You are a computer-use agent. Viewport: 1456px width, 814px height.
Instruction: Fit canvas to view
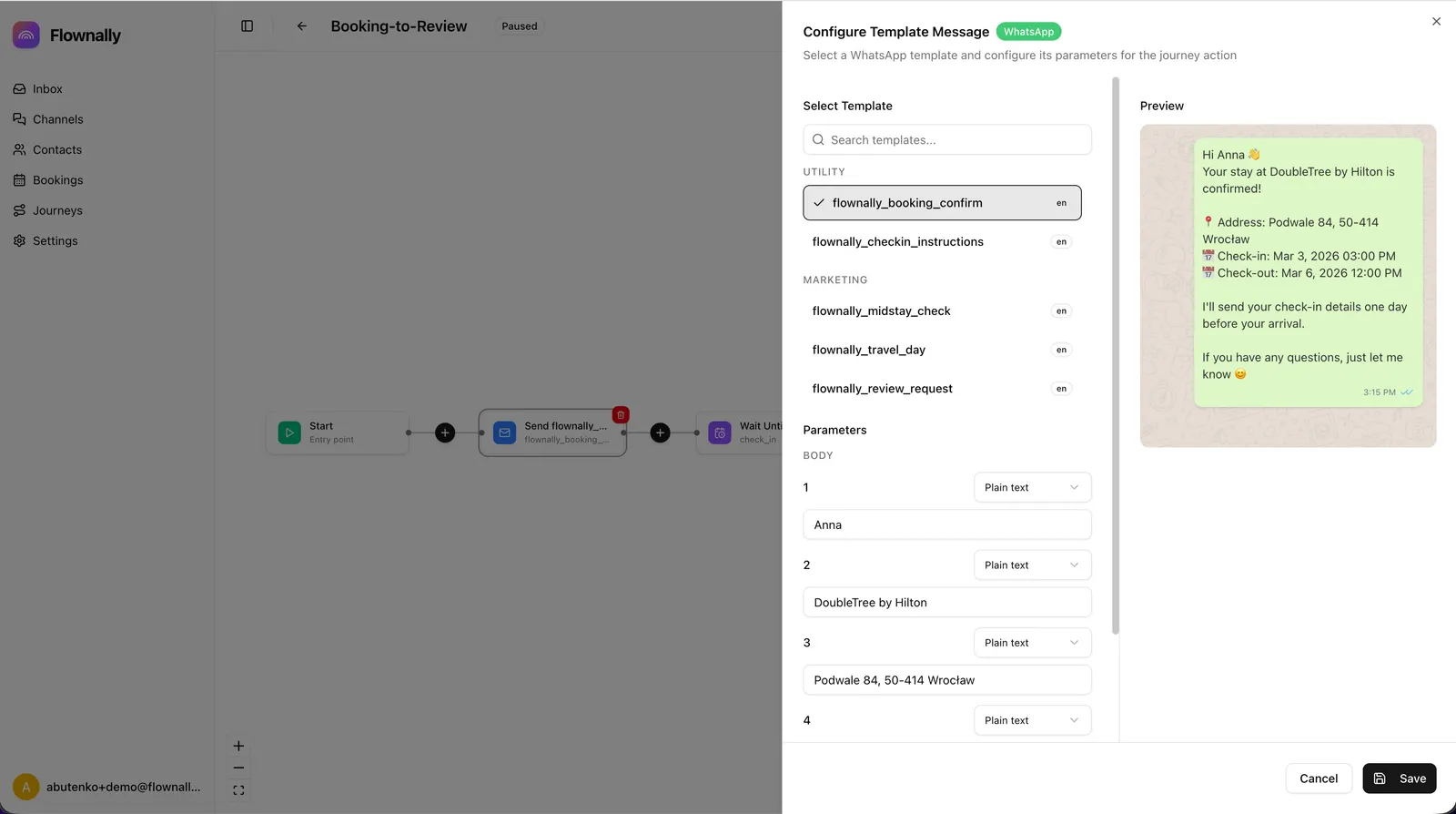click(238, 790)
